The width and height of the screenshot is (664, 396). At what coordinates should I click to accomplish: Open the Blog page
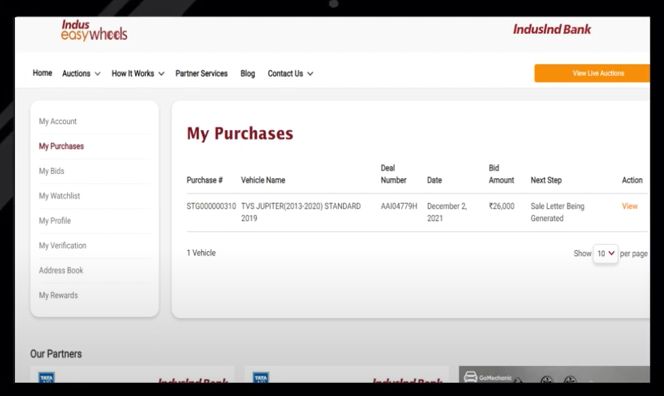(248, 74)
